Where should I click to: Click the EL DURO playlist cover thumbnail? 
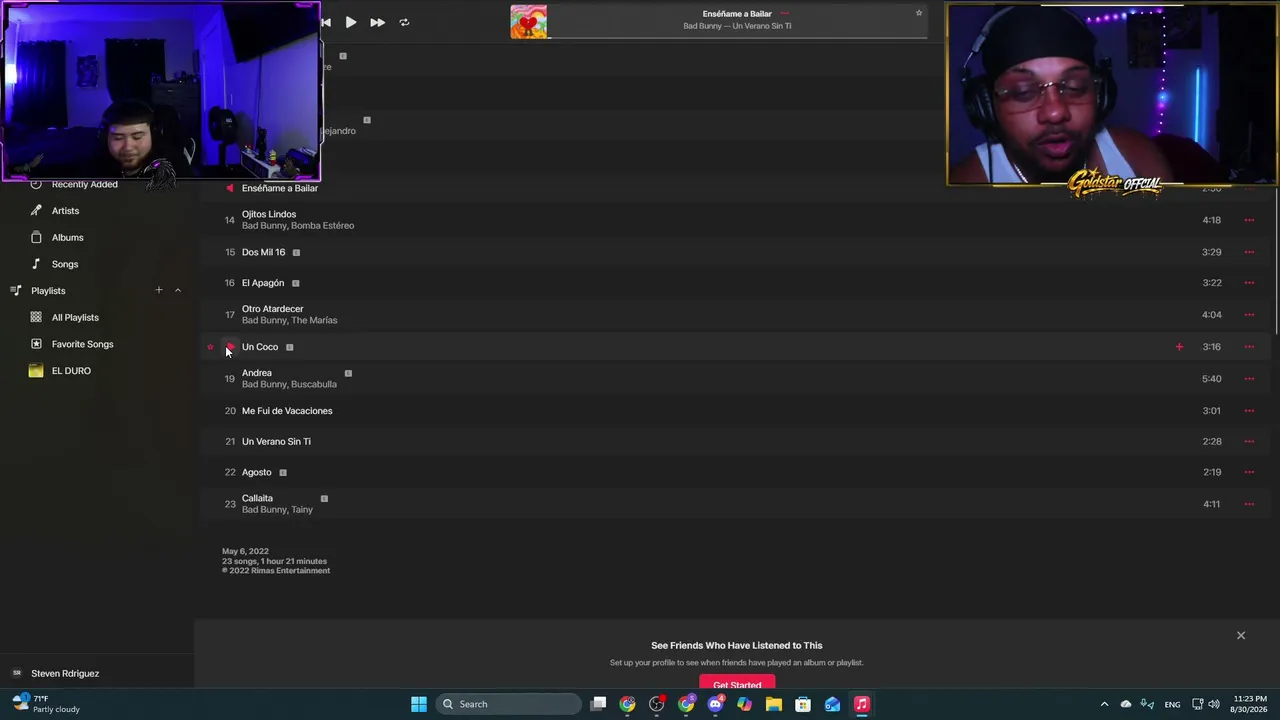36,371
